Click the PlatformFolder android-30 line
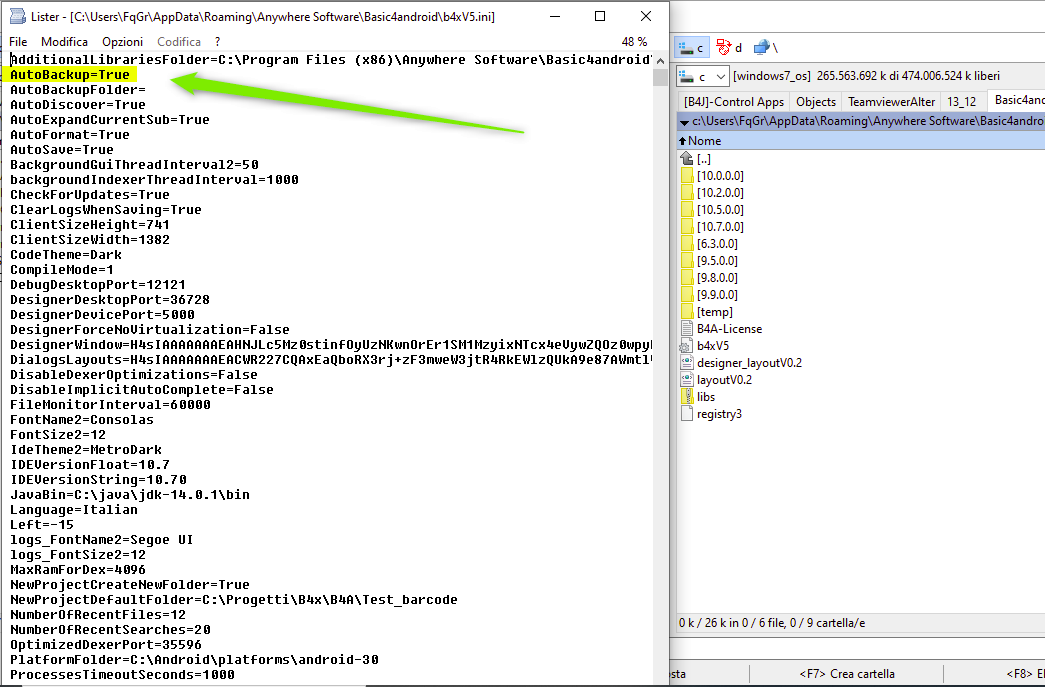The image size is (1045, 687). [x=195, y=660]
